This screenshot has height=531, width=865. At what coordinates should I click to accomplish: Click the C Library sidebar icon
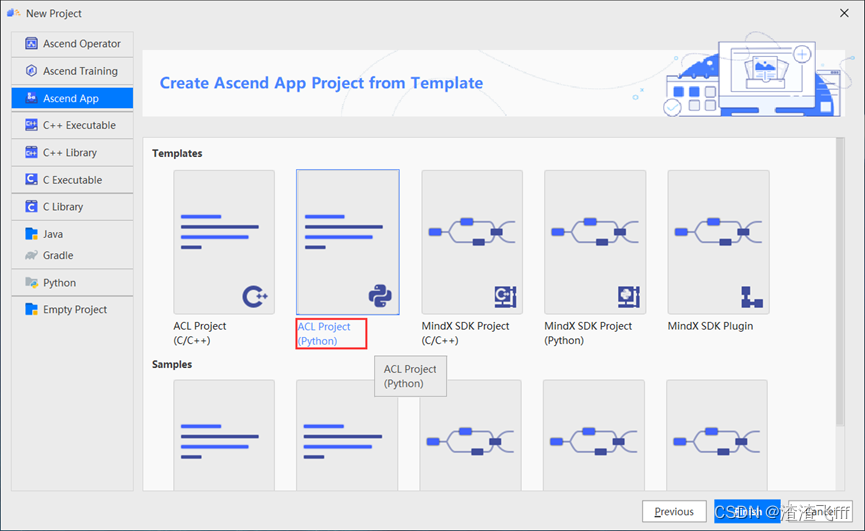pos(31,207)
